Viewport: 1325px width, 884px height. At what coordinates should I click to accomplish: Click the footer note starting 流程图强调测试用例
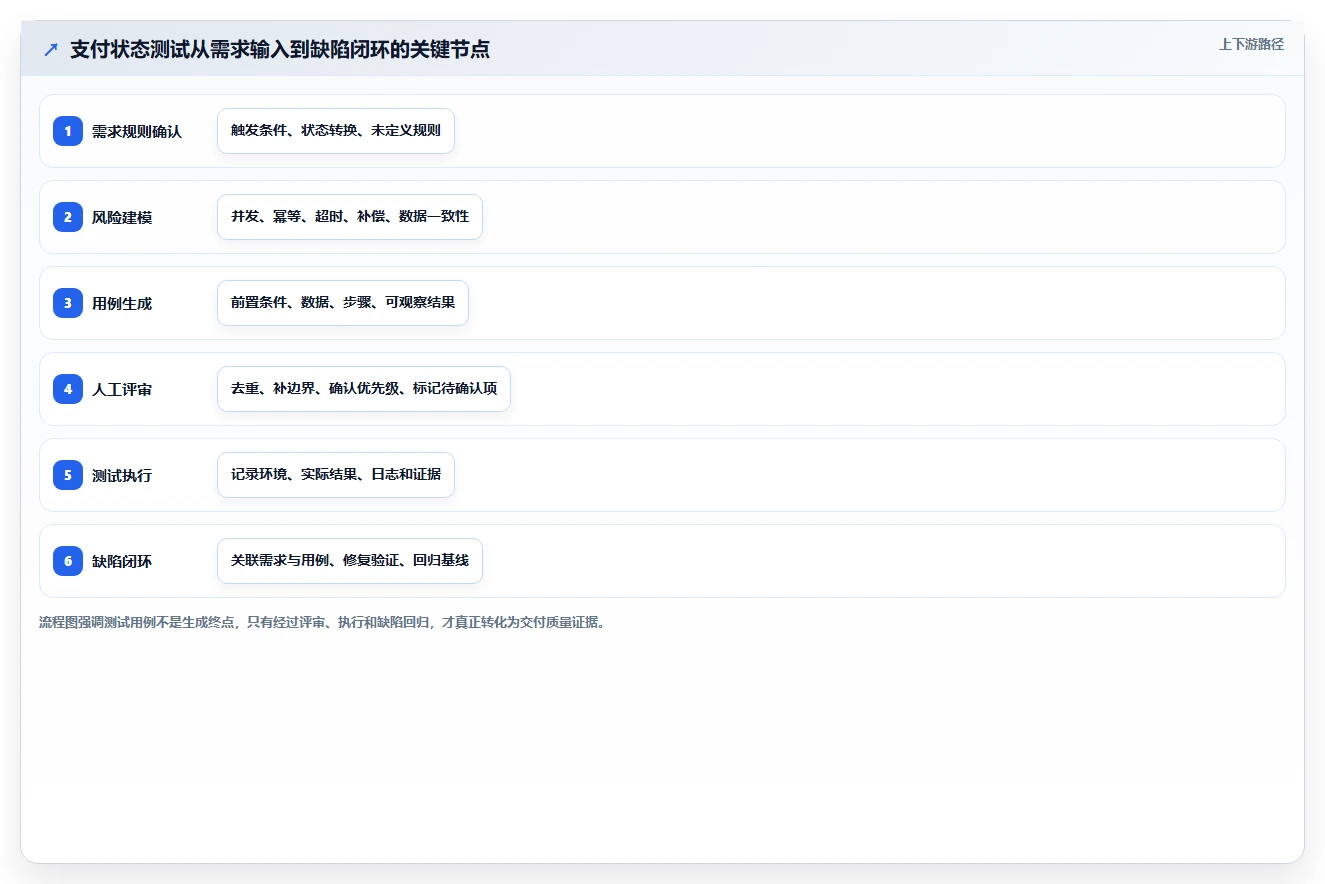[322, 622]
